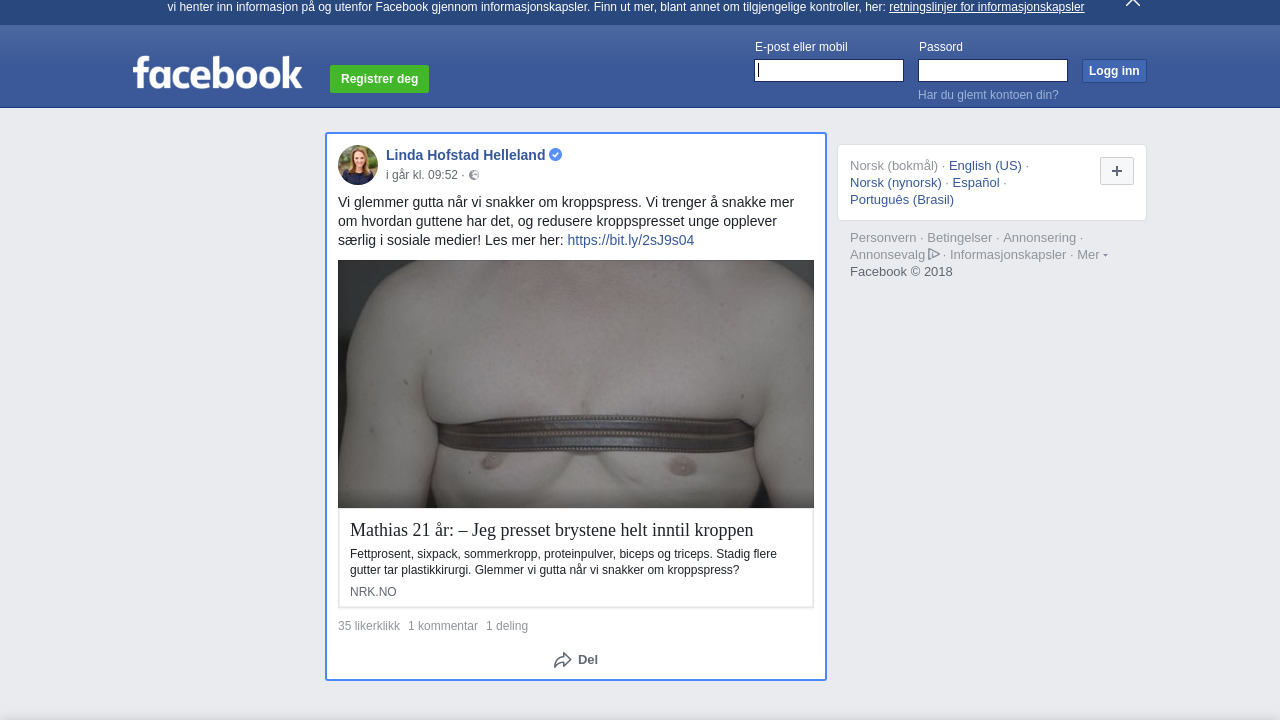Viewport: 1280px width, 720px height.
Task: Click the verified badge next to Linda's name
Action: coord(556,155)
